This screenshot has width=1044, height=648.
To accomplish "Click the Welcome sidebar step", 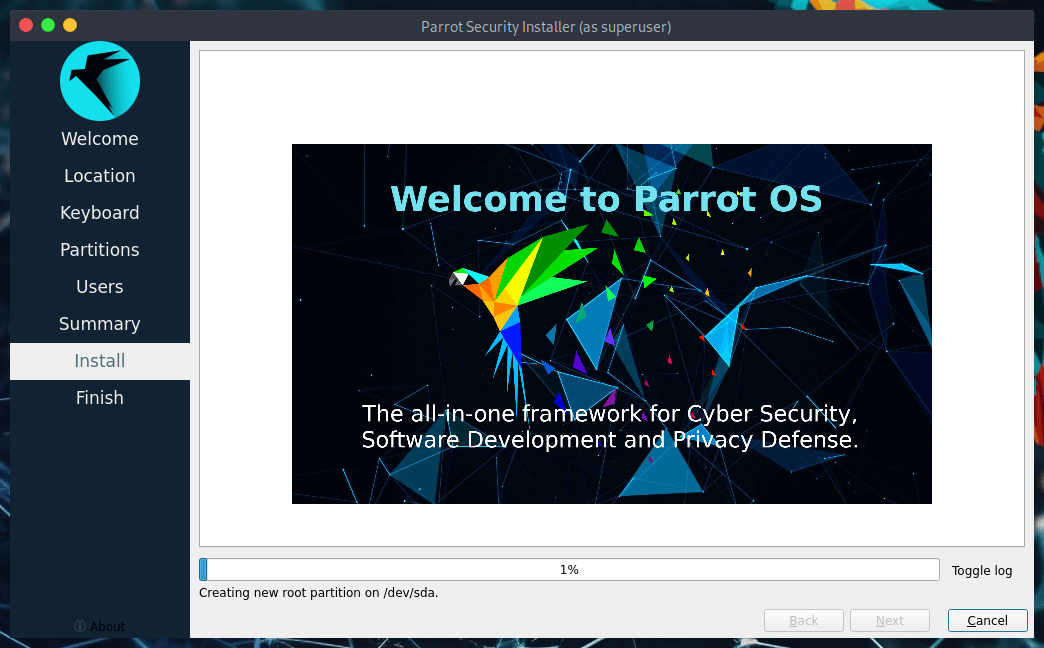I will click(99, 138).
